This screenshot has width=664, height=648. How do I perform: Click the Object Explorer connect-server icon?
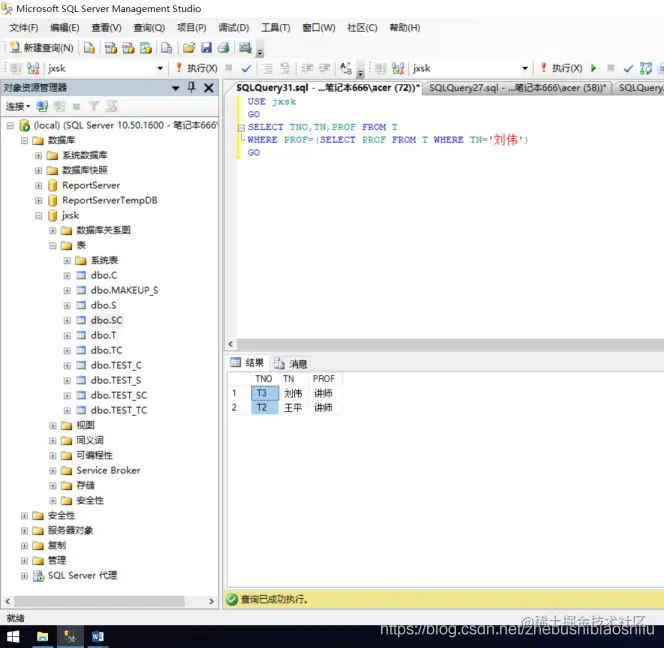pos(42,106)
